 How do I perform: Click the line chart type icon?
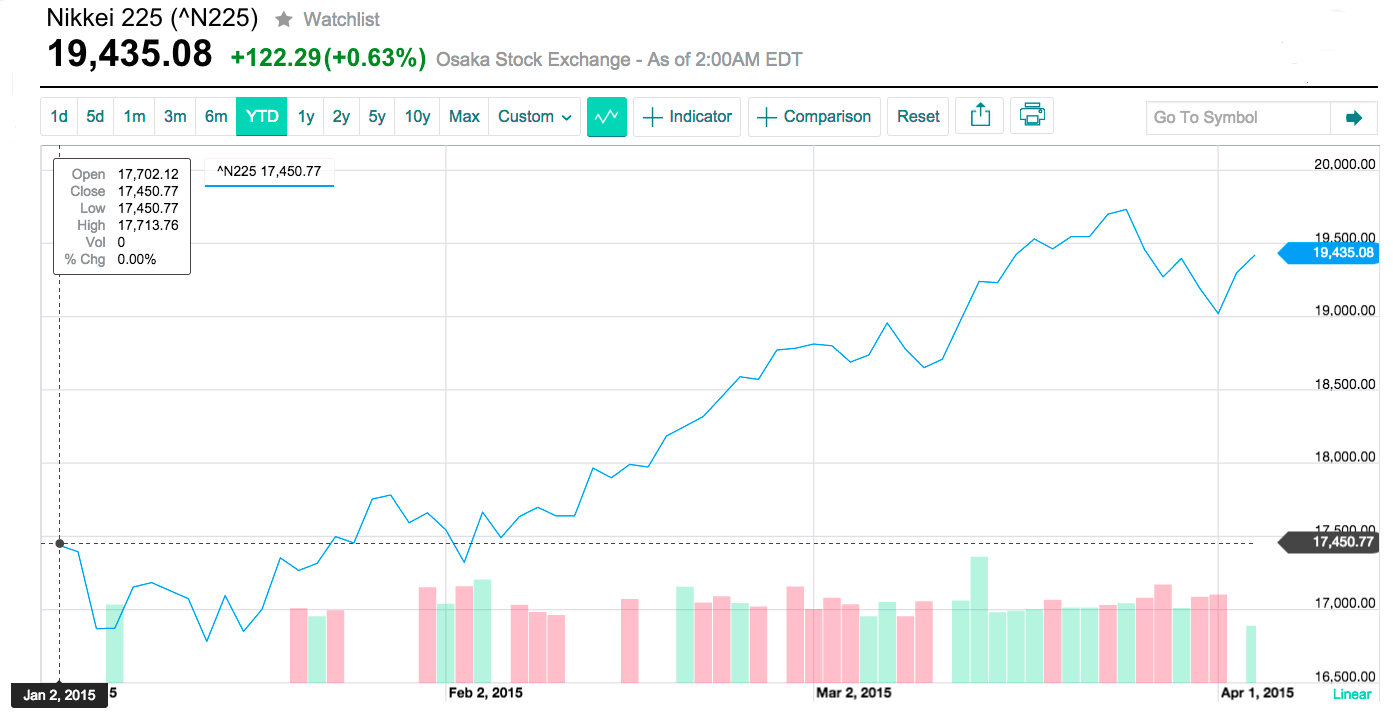(607, 117)
